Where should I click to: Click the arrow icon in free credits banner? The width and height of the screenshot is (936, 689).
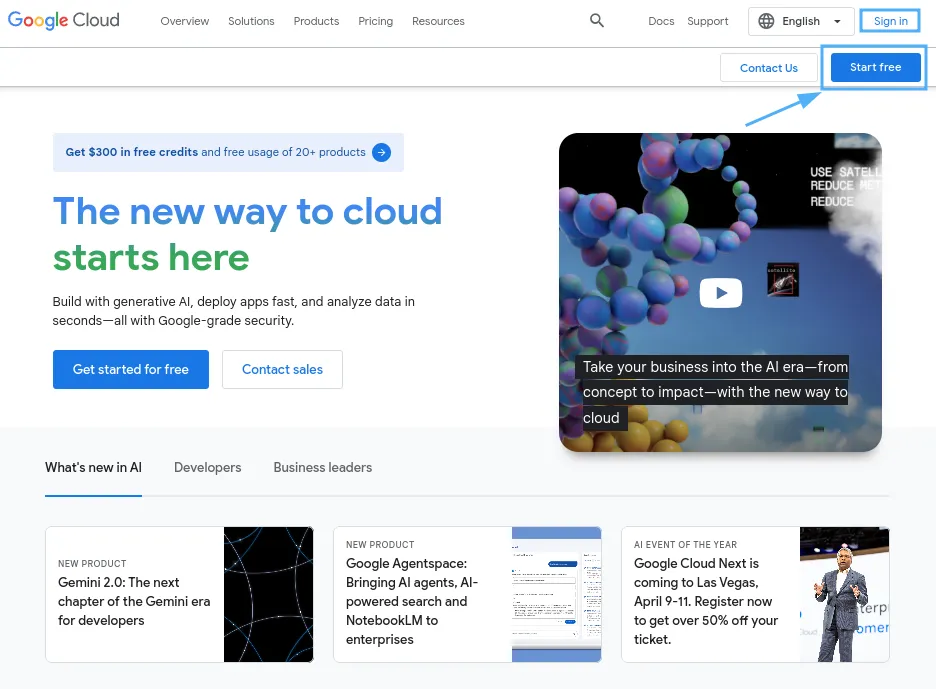pos(381,152)
